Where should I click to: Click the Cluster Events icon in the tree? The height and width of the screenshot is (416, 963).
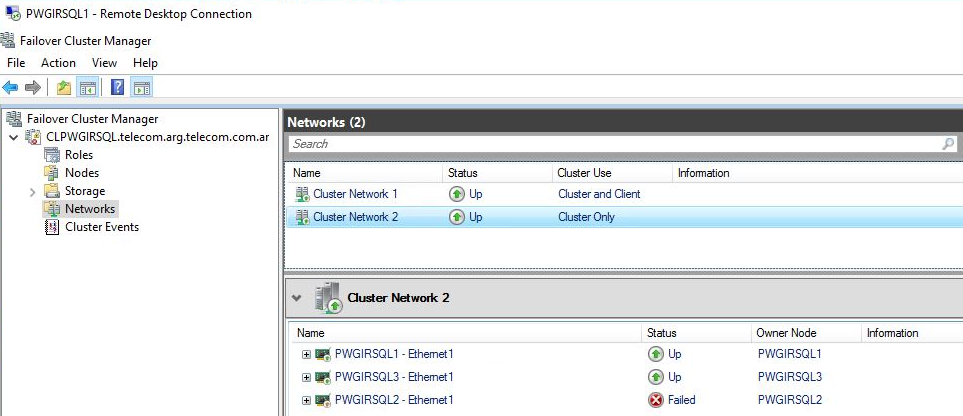pos(52,227)
